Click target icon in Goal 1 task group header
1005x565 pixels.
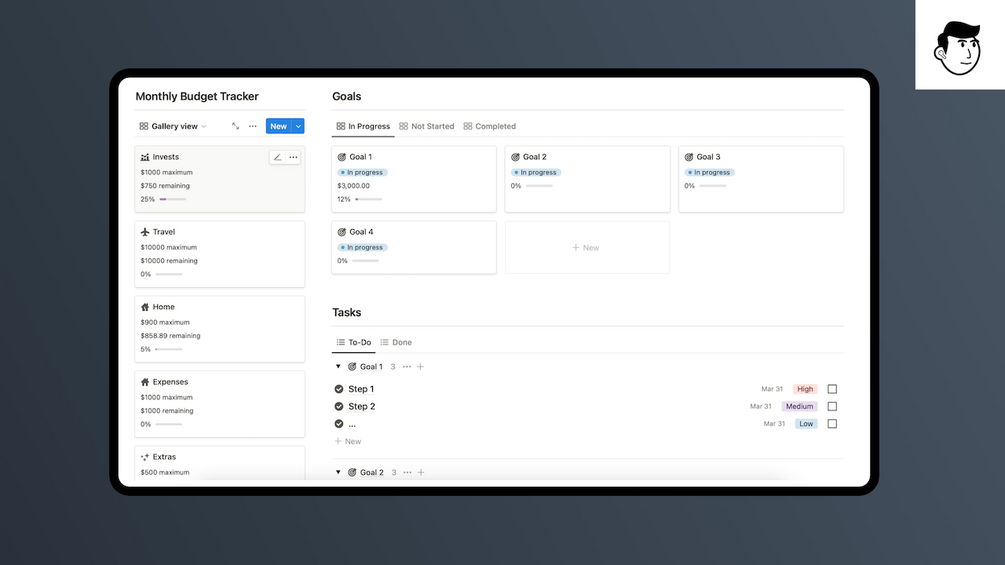tap(352, 367)
